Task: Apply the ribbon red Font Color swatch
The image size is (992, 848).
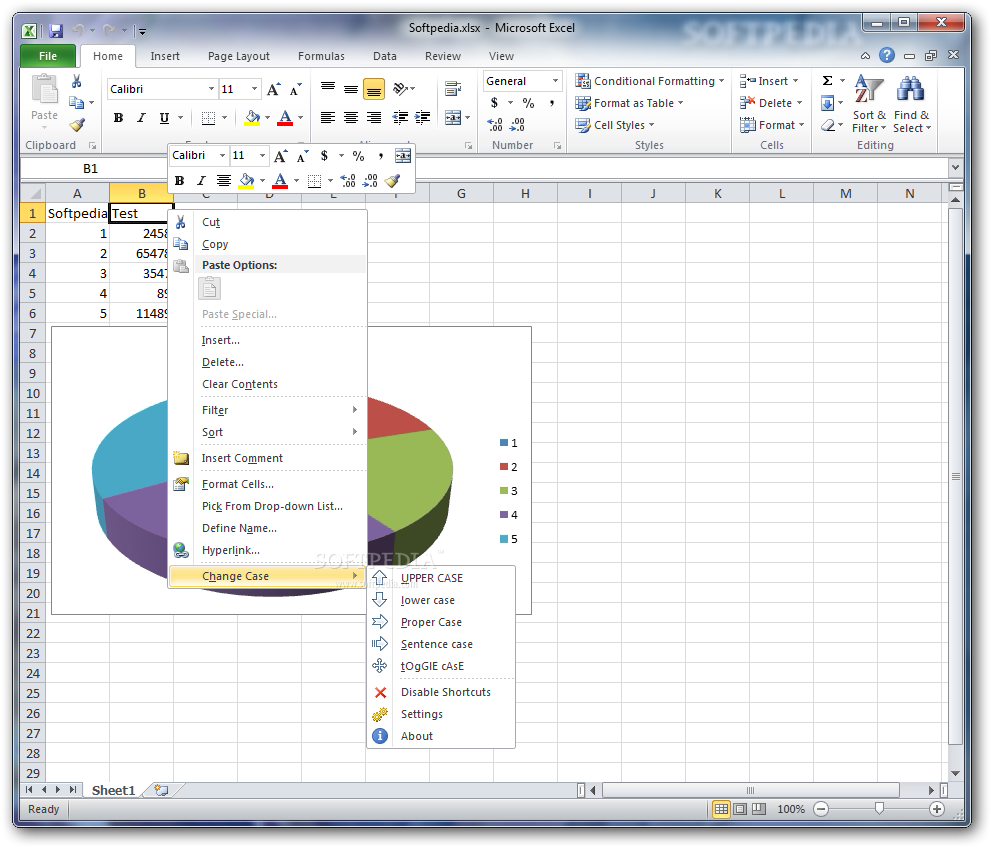Action: point(285,118)
